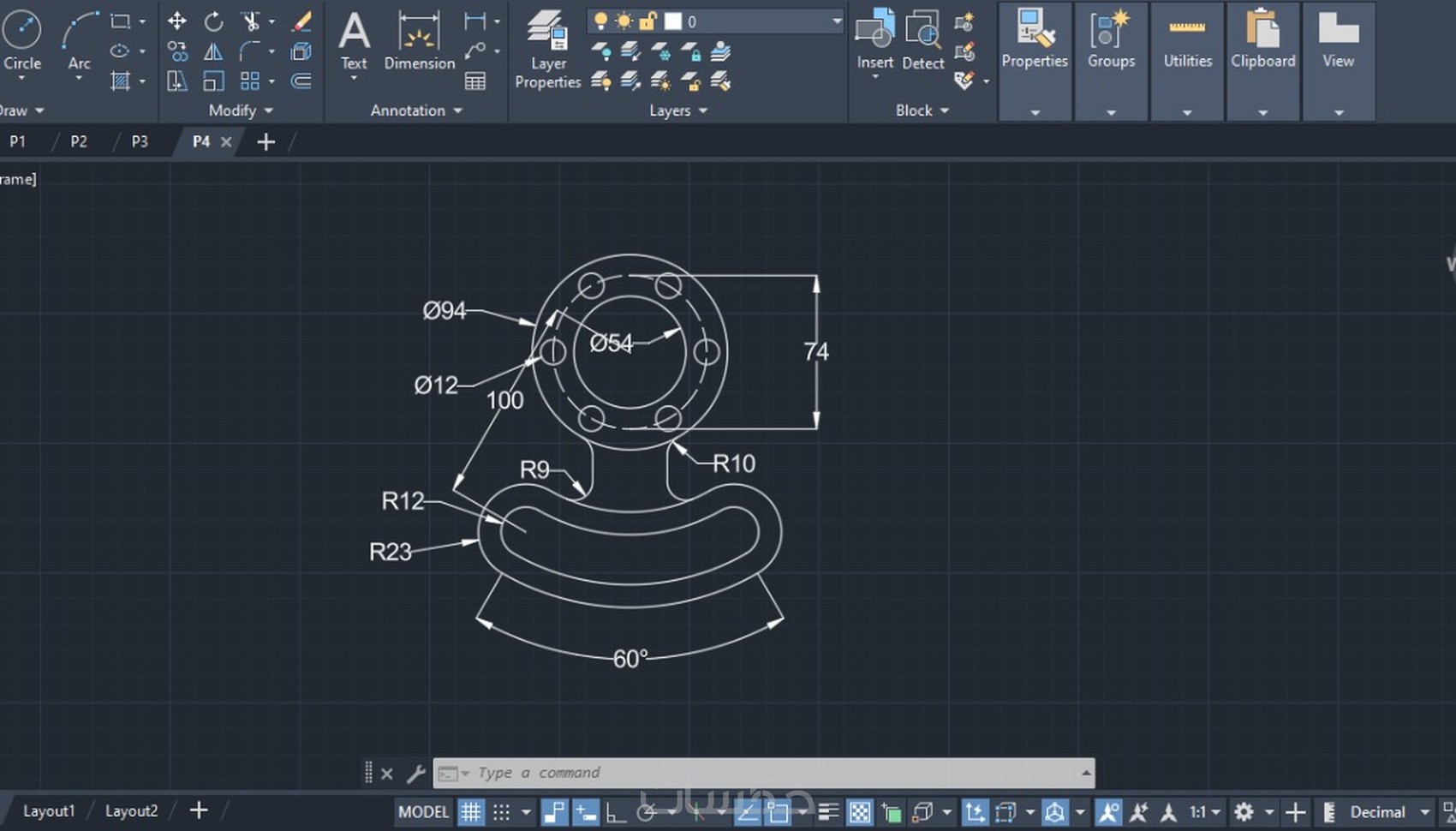The image size is (1456, 831).
Task: Toggle Ortho mode in status bar
Action: pos(616,811)
